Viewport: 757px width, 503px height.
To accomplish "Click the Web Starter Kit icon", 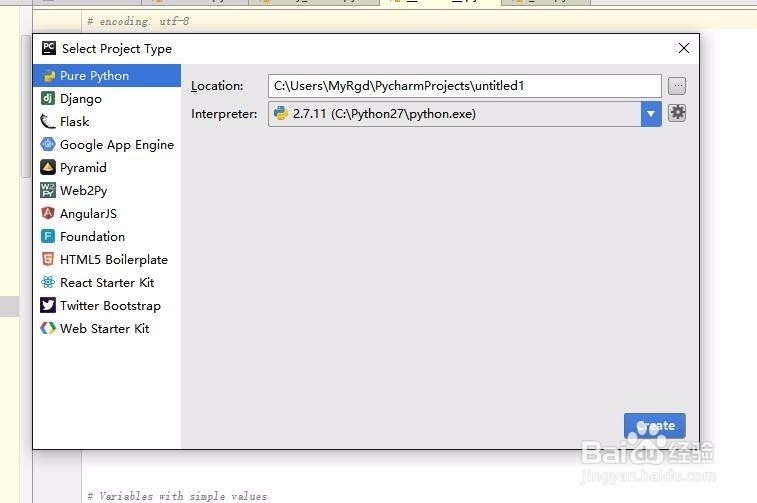I will (48, 328).
